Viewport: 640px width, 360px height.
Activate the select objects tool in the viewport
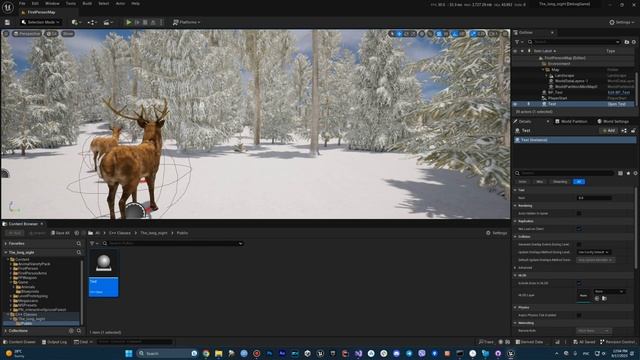click(x=392, y=34)
